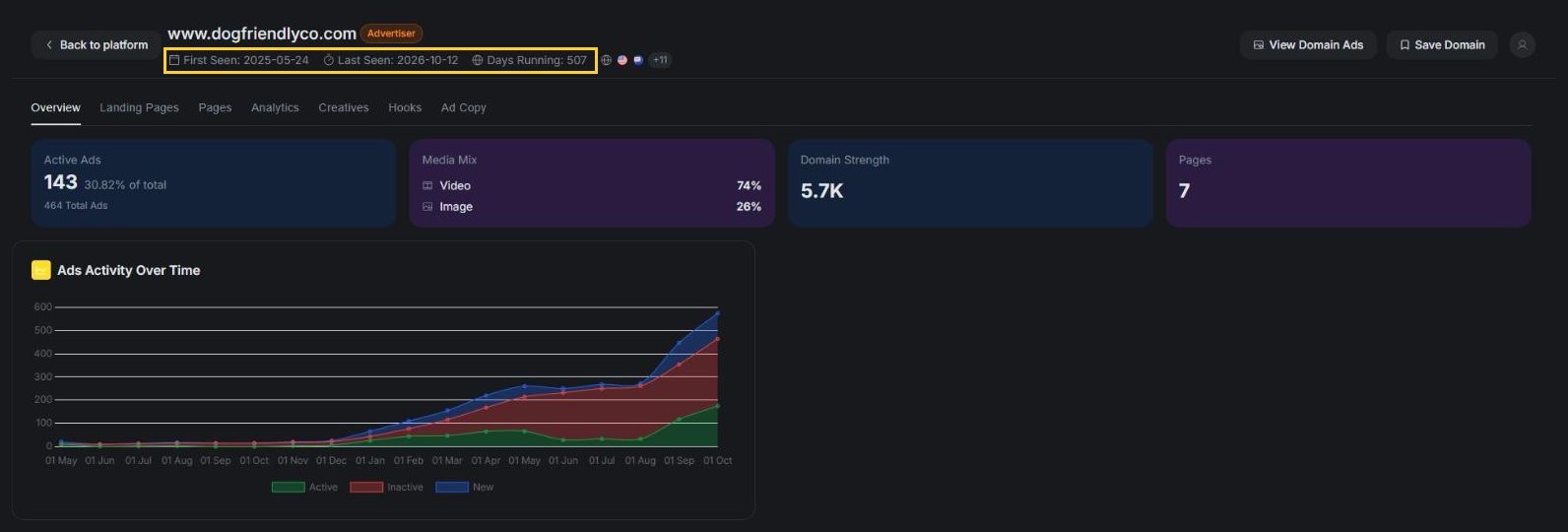This screenshot has height=532, width=1568.
Task: Open the user profile avatar icon
Action: [x=1522, y=45]
